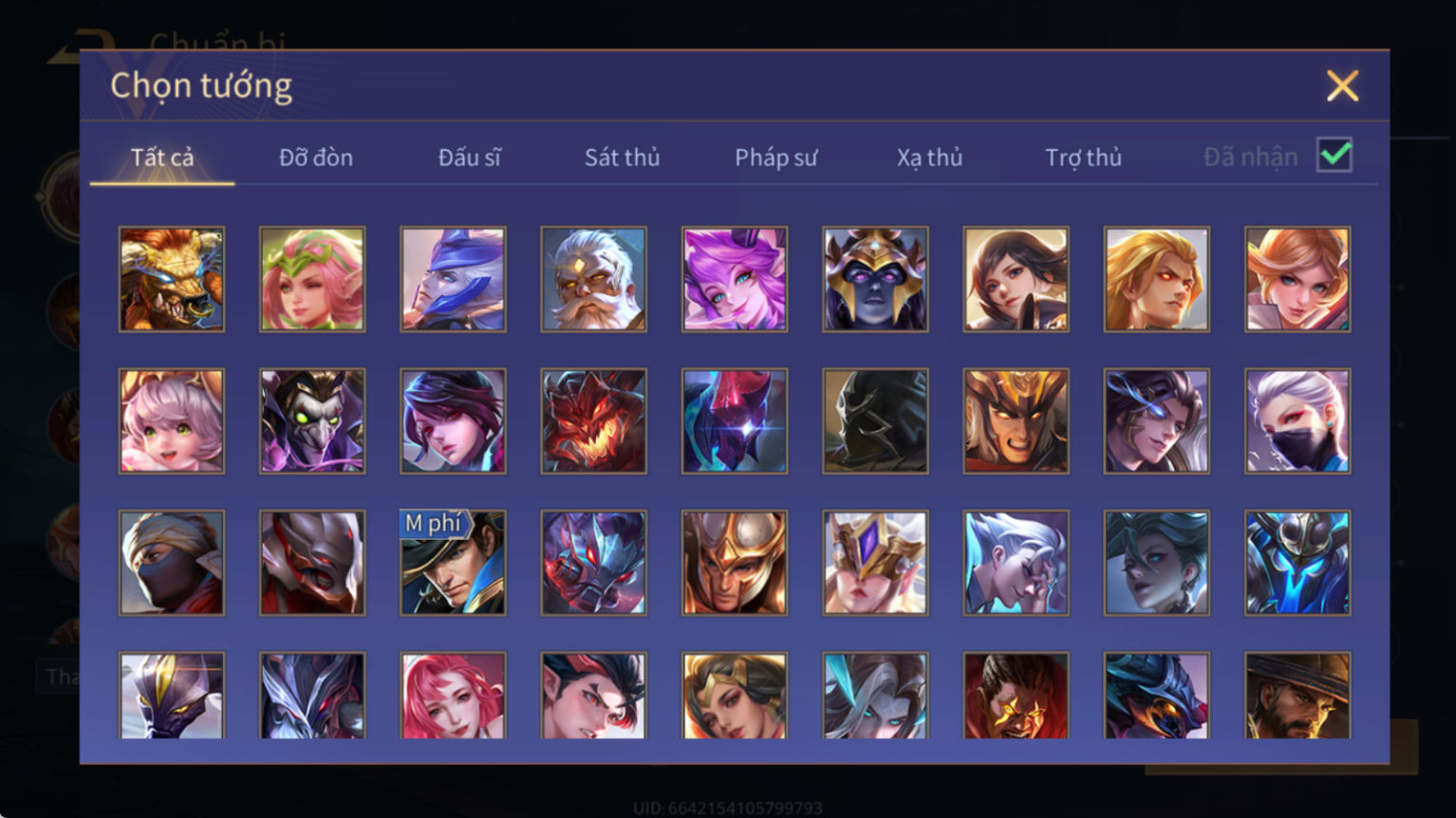Switch to the Đỡ đòn tab
Image resolution: width=1456 pixels, height=818 pixels.
316,158
